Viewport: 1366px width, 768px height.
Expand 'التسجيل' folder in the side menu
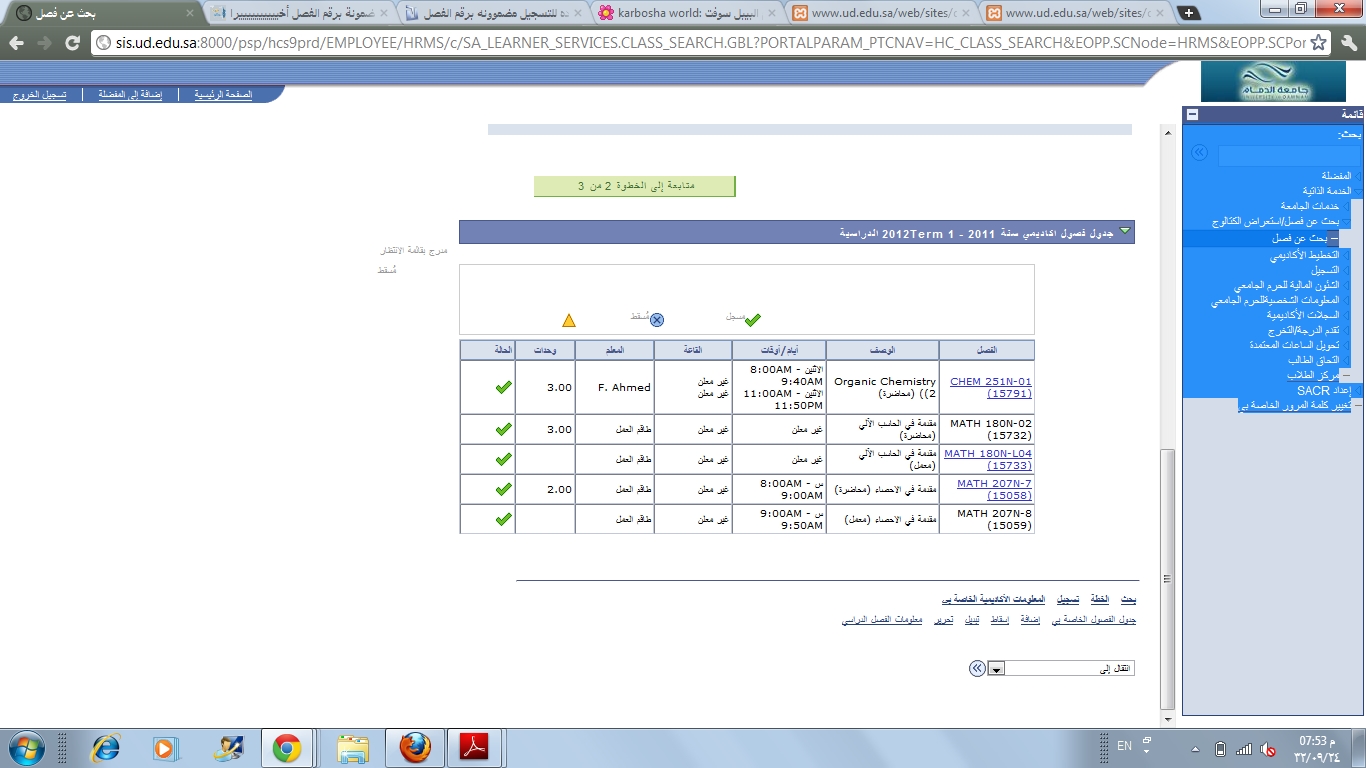1324,270
